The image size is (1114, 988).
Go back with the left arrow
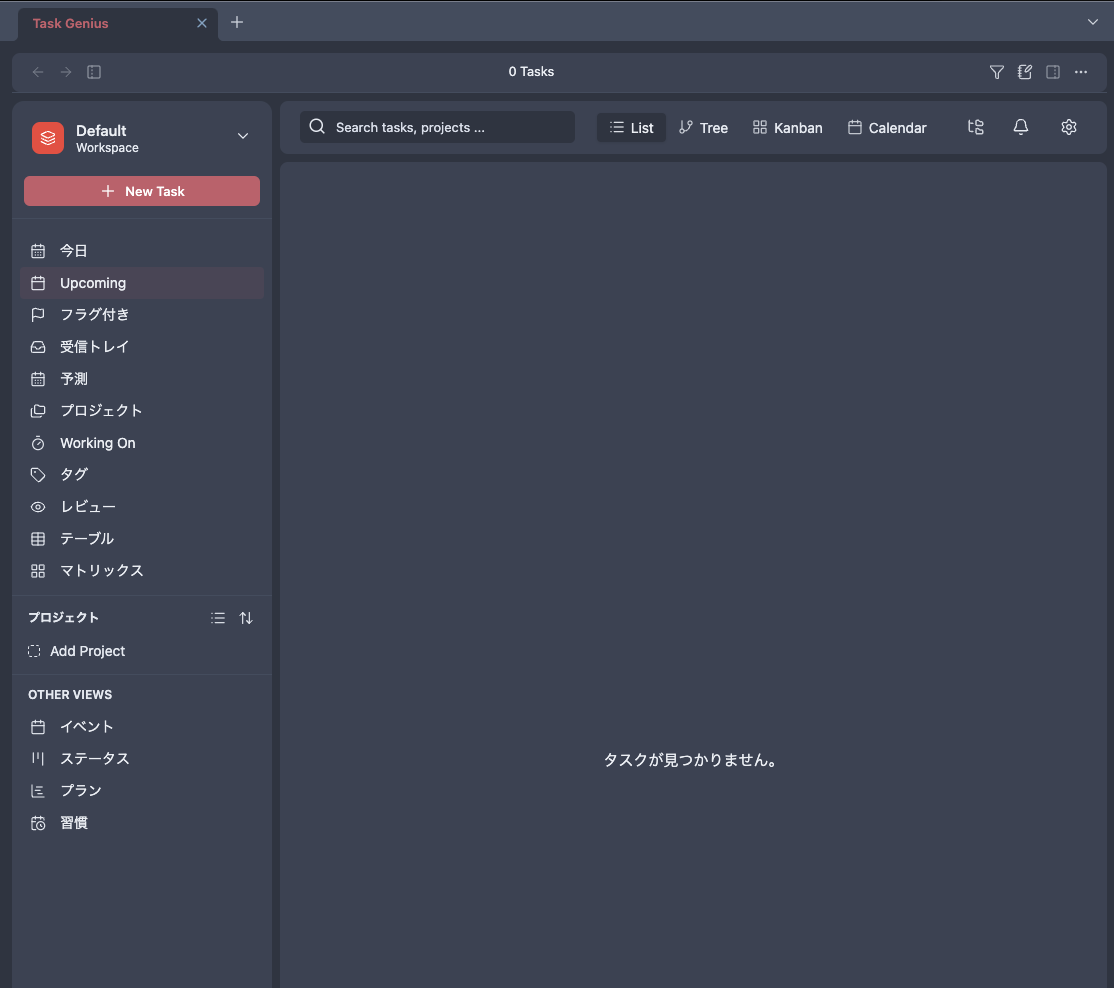[38, 72]
